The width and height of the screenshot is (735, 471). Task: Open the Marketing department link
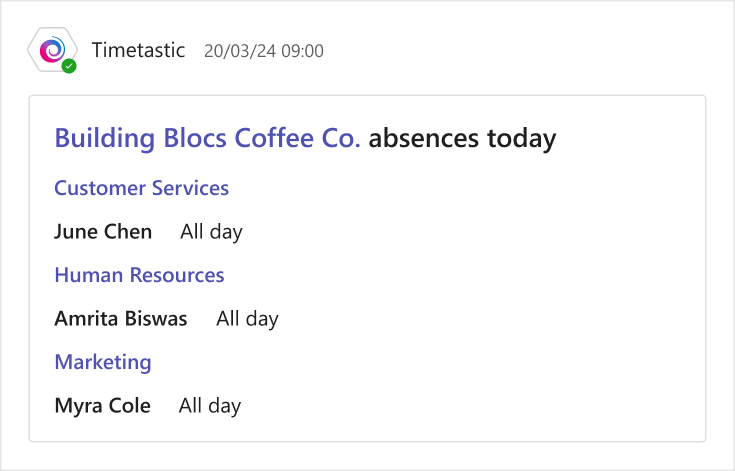pos(103,362)
